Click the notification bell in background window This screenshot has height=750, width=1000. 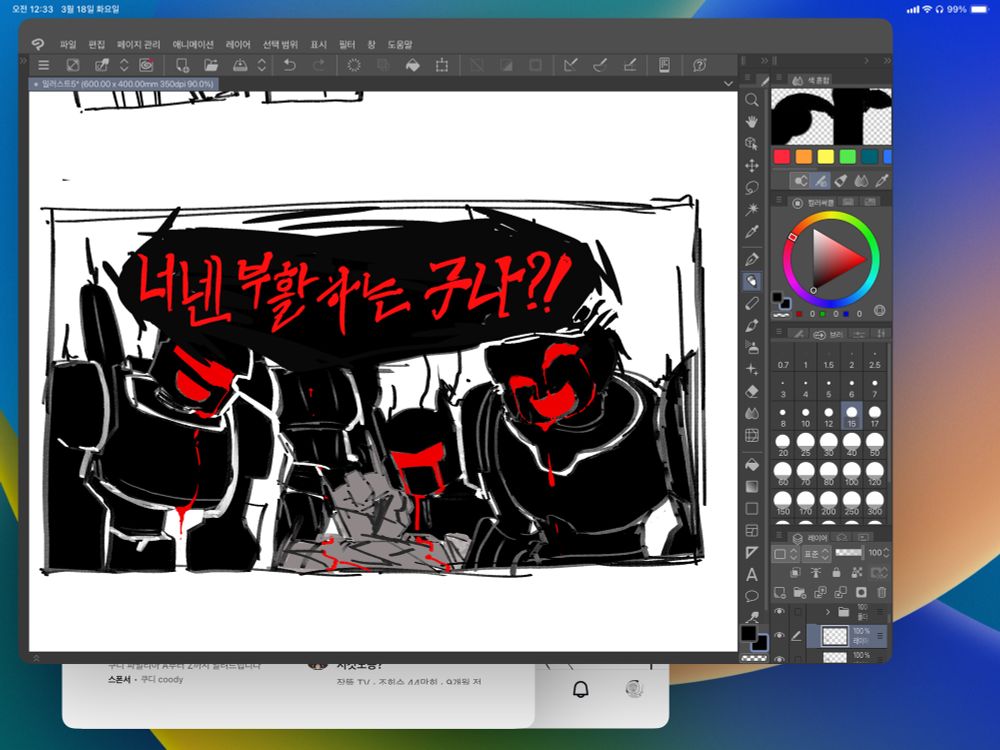click(x=581, y=689)
